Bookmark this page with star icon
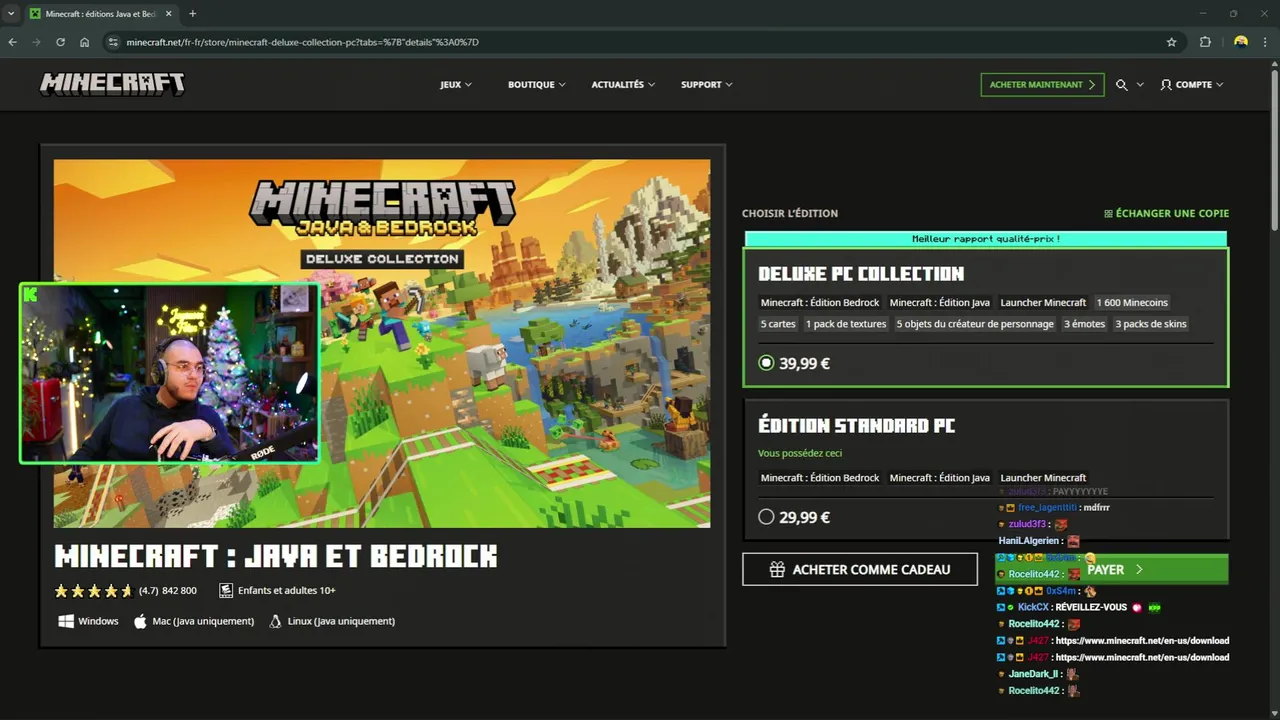This screenshot has height=720, width=1280. pyautogui.click(x=1171, y=42)
